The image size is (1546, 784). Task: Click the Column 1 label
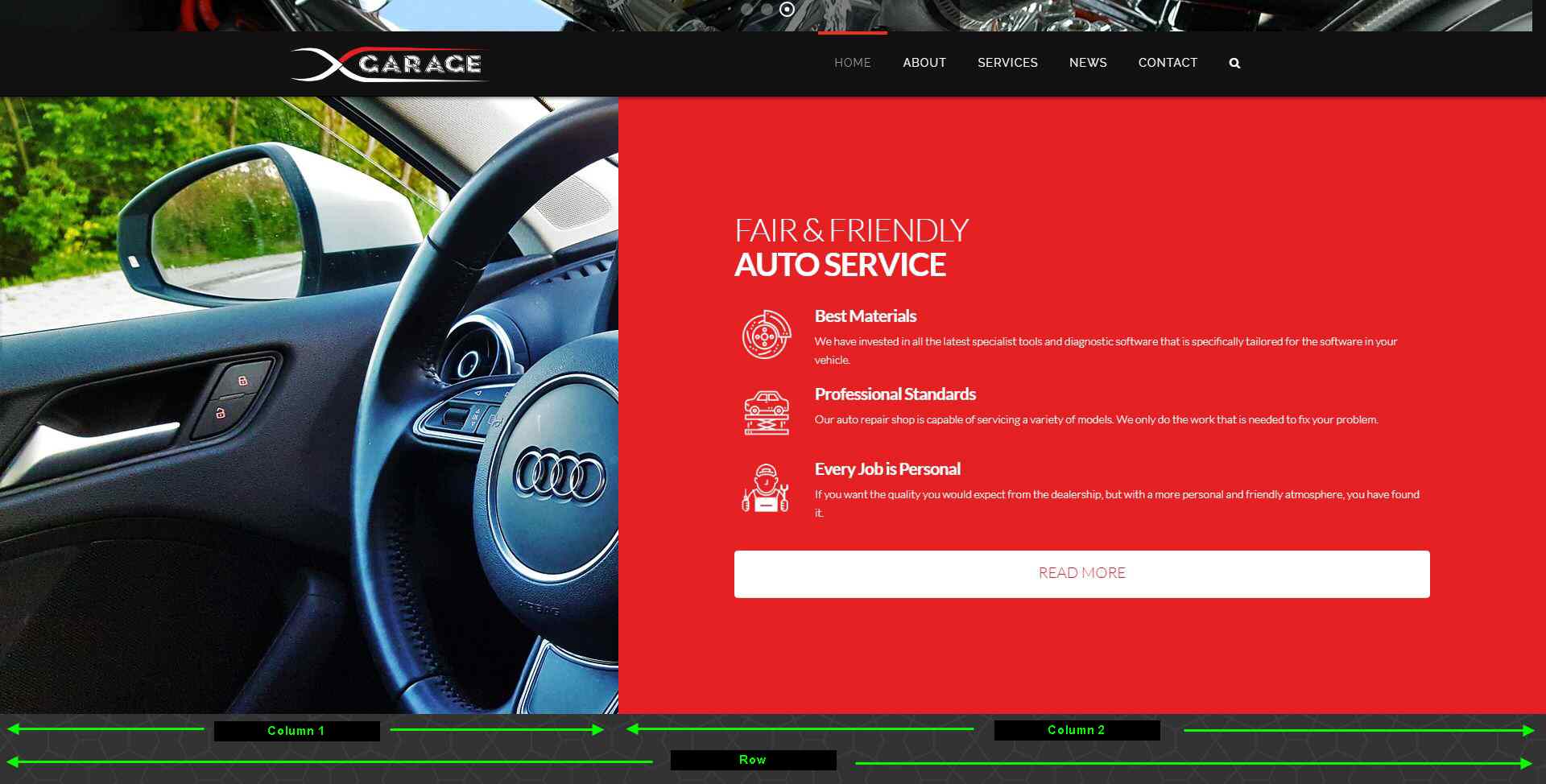[296, 731]
